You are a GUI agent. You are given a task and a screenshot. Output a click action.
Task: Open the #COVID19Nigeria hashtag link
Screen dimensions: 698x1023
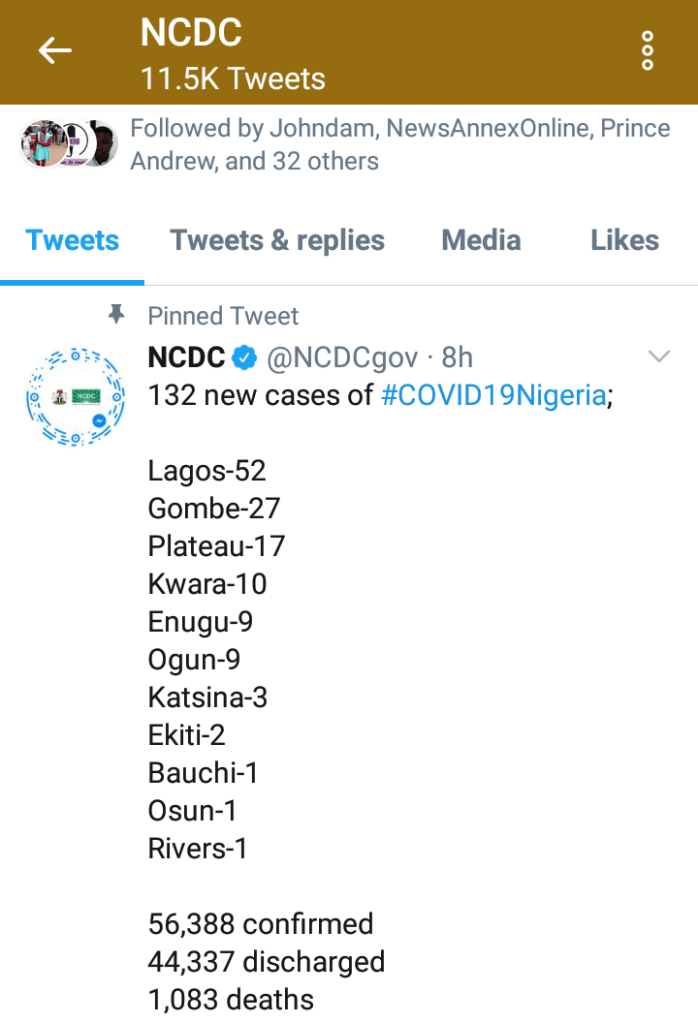(x=494, y=396)
